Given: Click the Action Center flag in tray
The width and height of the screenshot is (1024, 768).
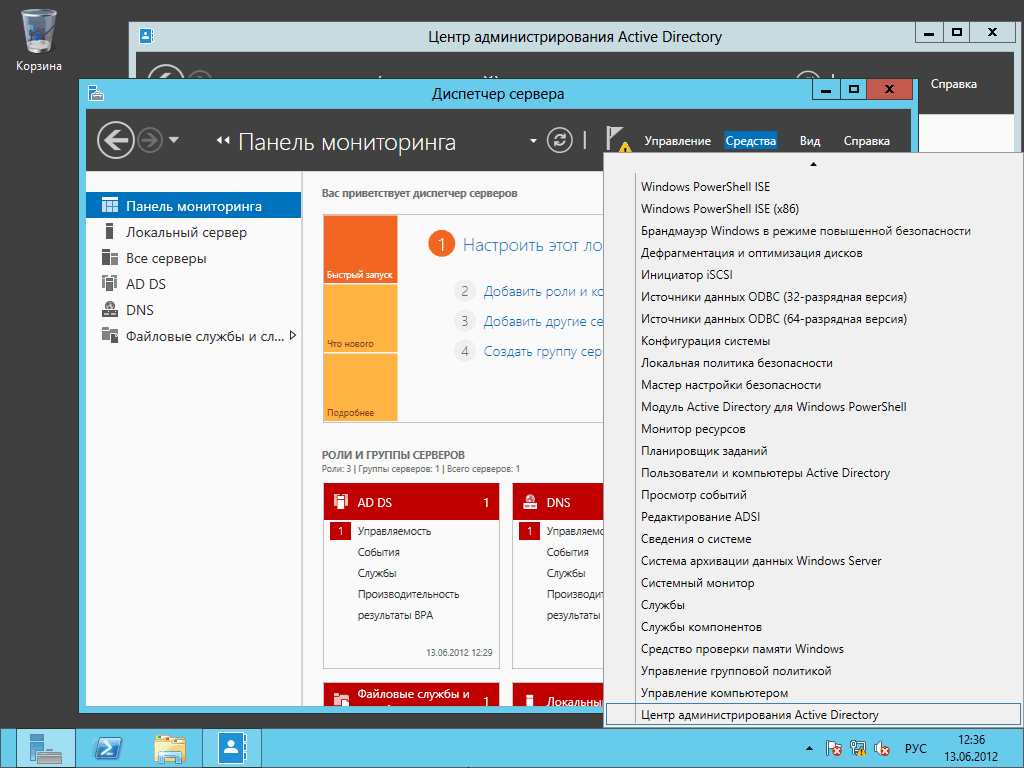Looking at the screenshot, I should (833, 748).
